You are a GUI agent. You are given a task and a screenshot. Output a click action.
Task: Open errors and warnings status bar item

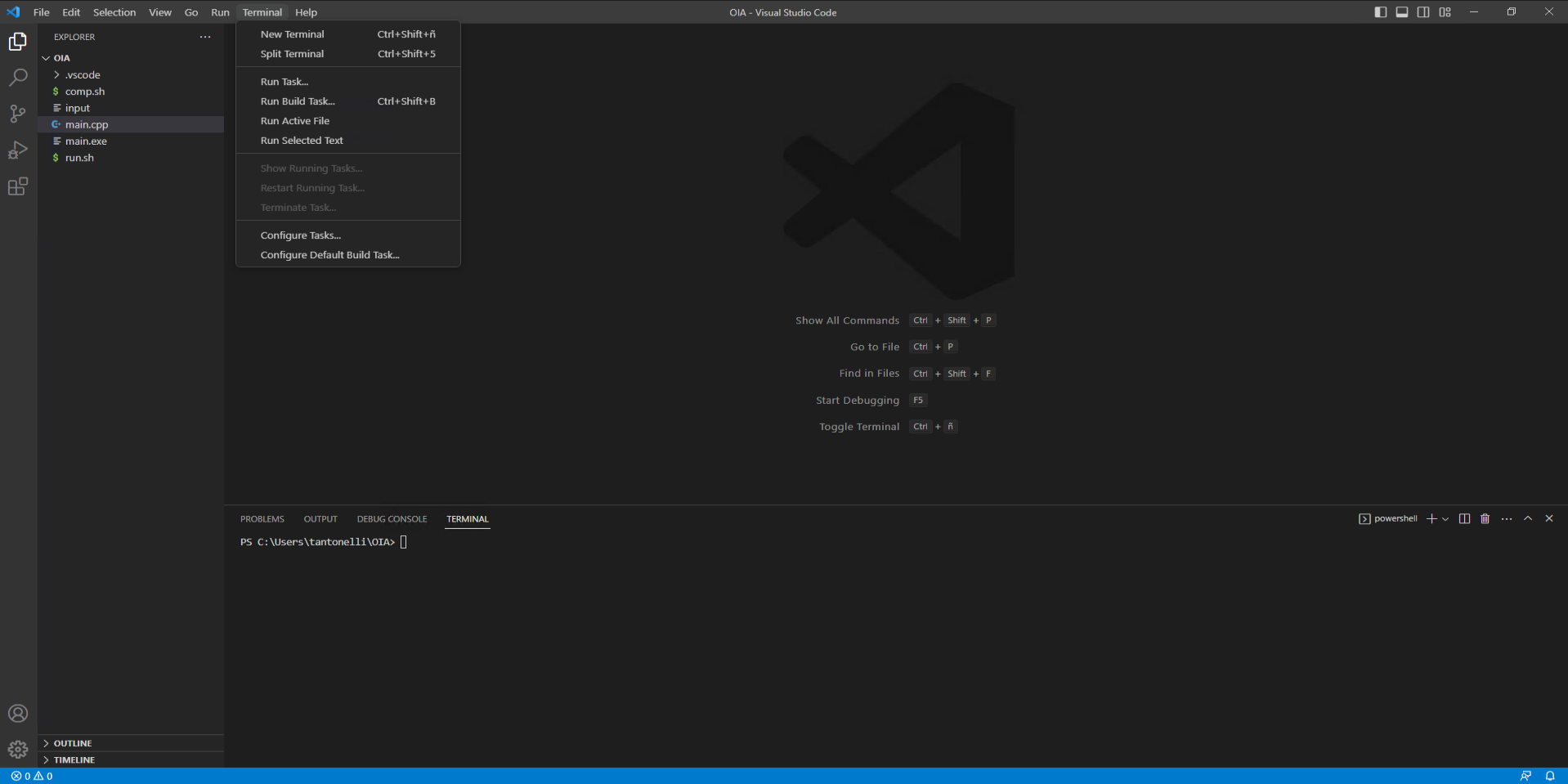pos(32,776)
